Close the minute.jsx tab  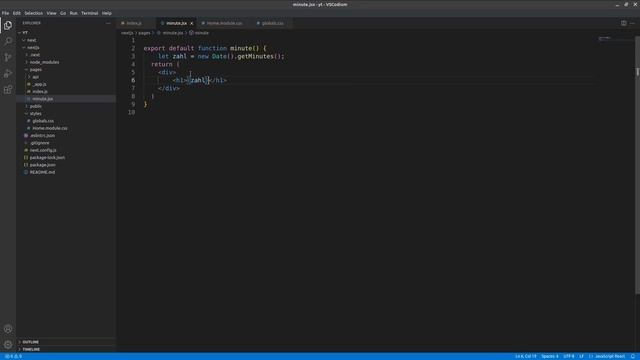point(191,23)
